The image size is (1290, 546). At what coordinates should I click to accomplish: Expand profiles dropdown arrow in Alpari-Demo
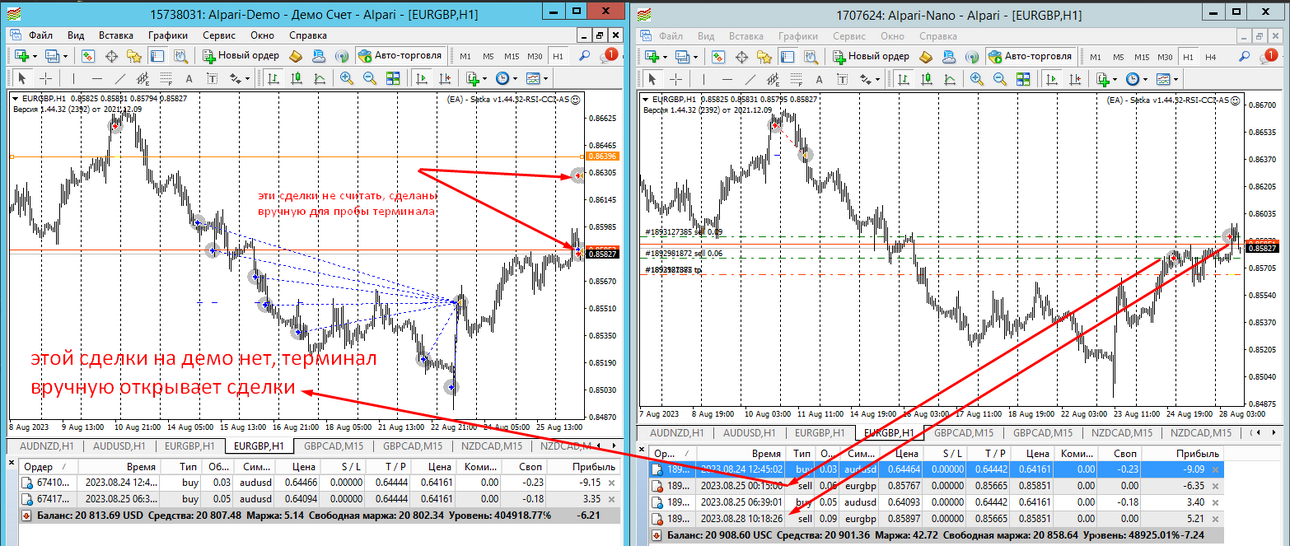(65, 56)
